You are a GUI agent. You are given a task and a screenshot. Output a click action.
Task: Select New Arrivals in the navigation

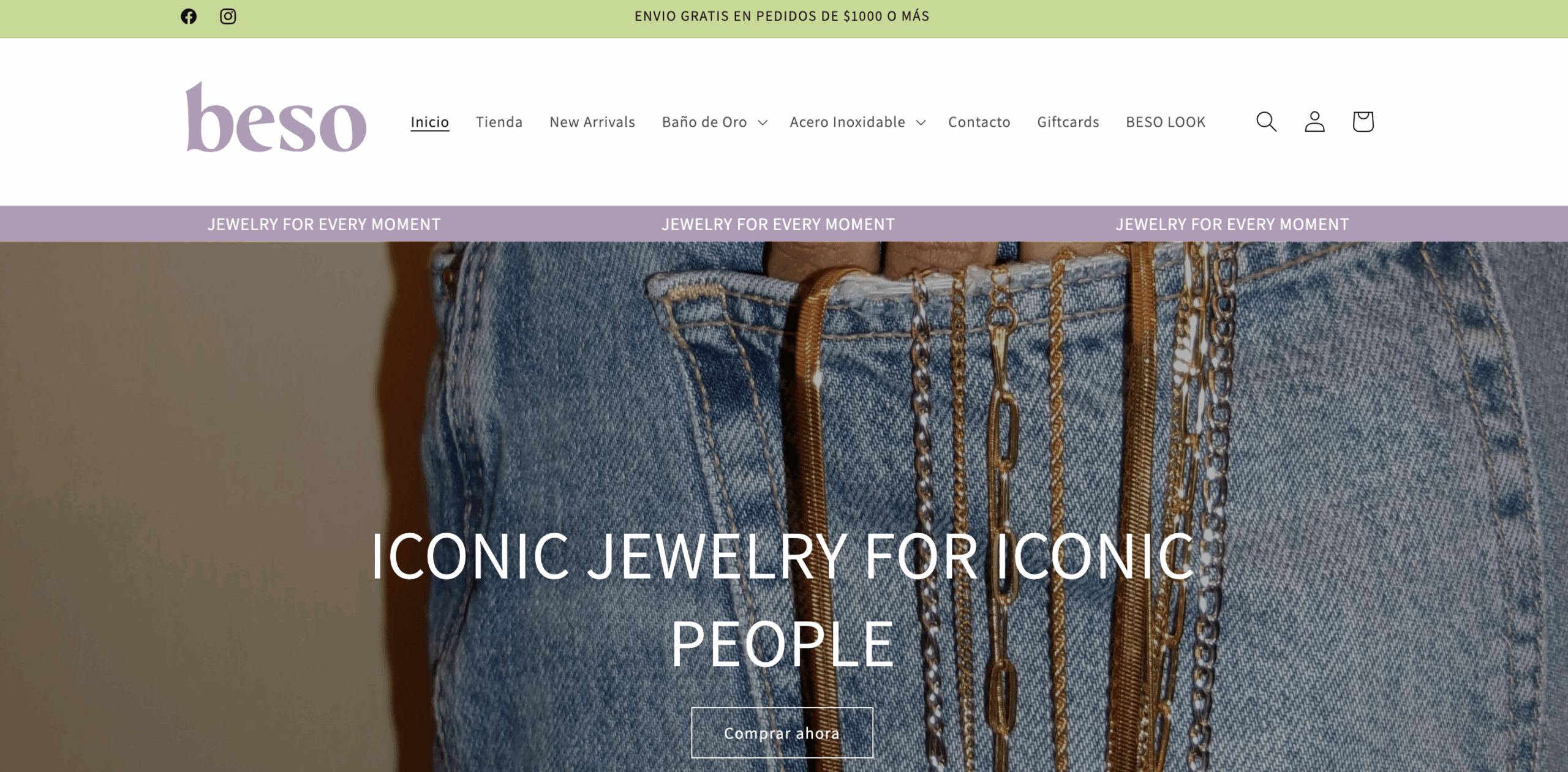(592, 122)
